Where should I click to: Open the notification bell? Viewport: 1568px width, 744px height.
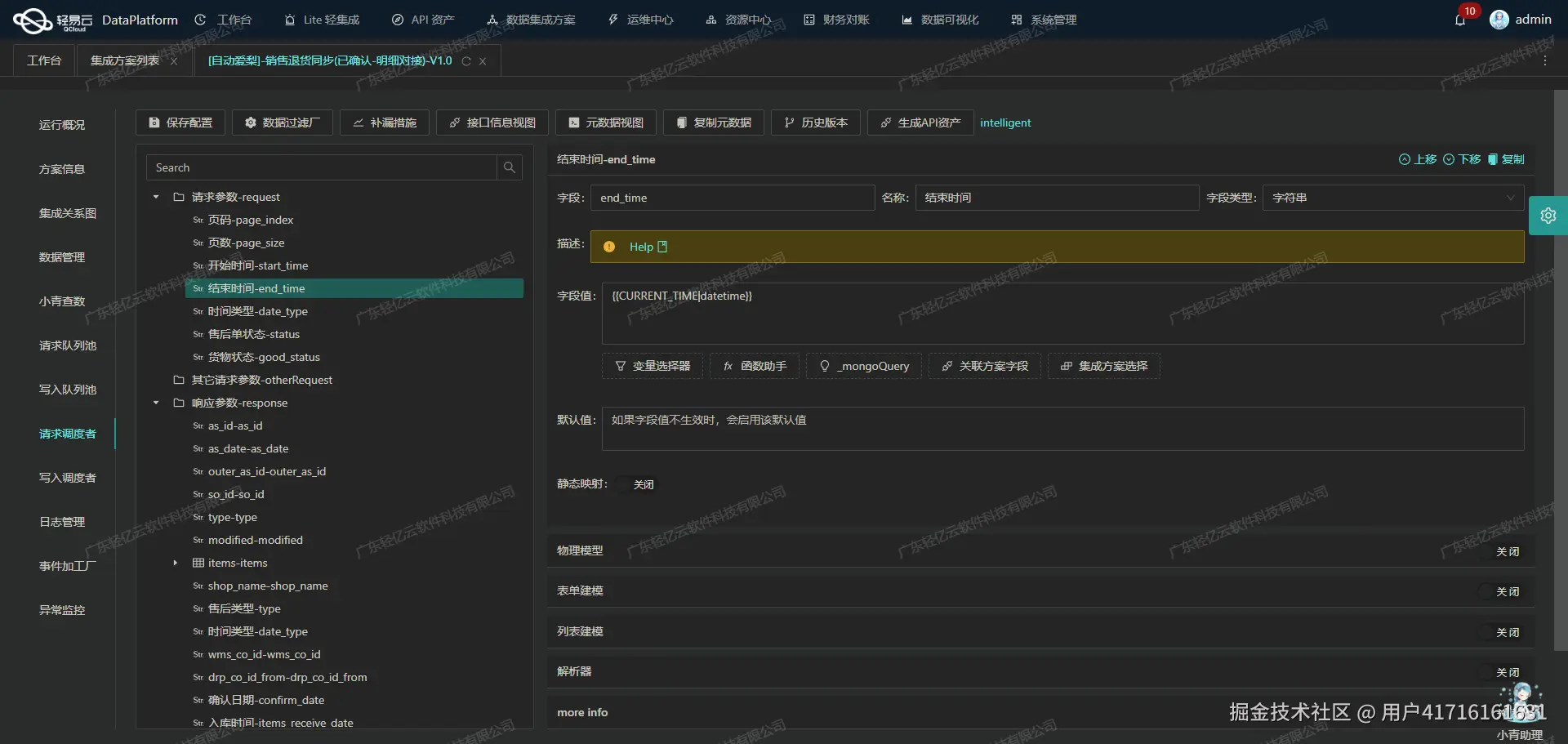[x=1460, y=20]
